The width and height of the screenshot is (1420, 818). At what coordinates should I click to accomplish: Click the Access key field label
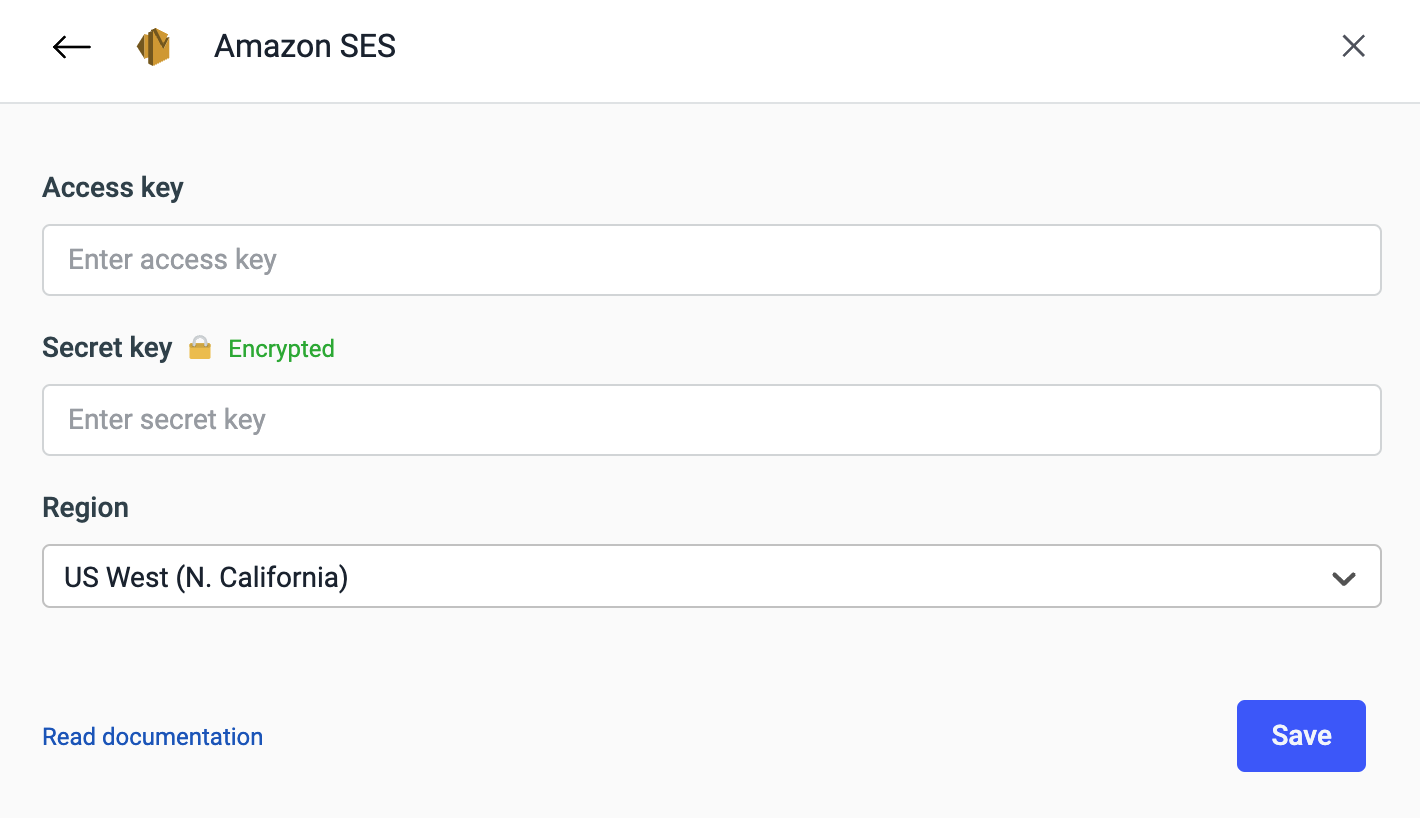point(113,188)
